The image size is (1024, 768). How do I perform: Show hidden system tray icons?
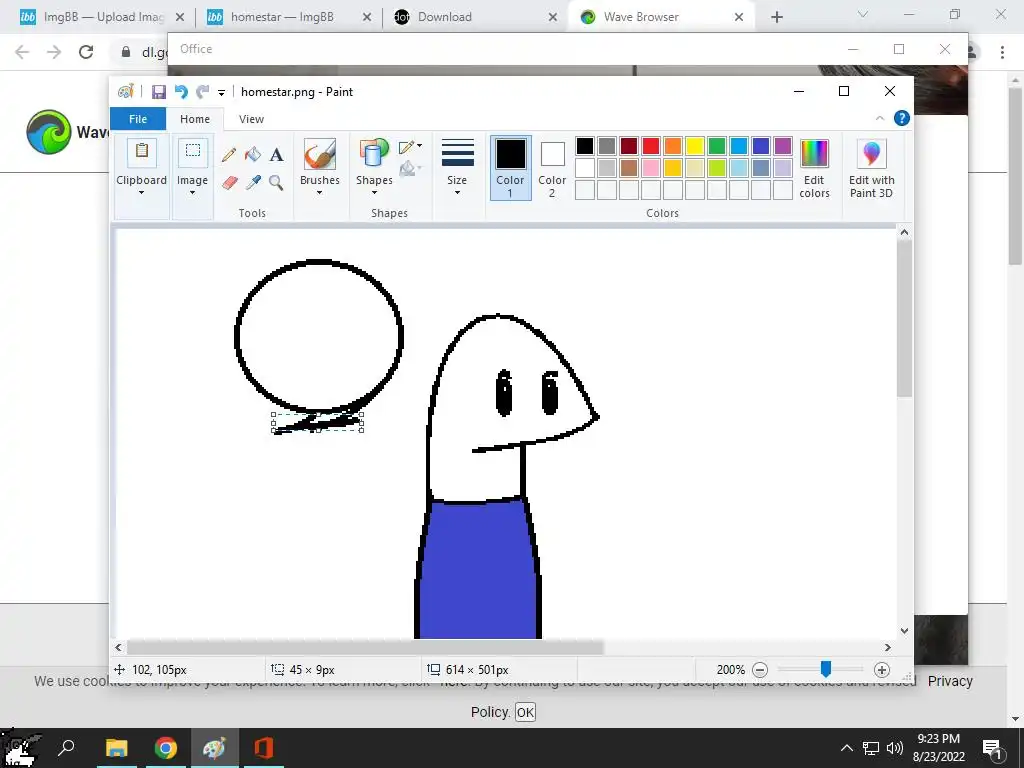pos(846,748)
